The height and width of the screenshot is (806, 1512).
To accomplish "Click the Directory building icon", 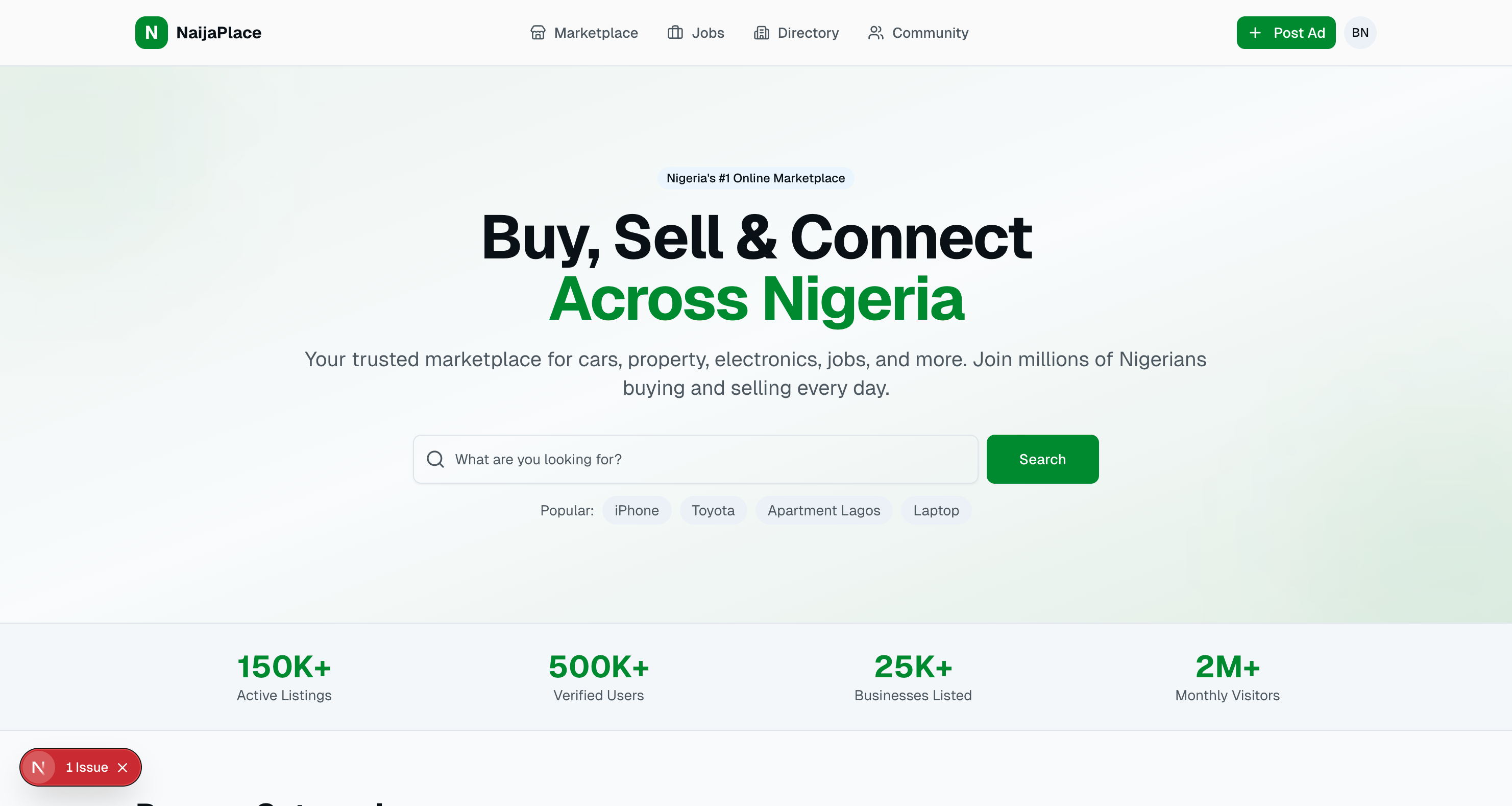I will point(761,33).
